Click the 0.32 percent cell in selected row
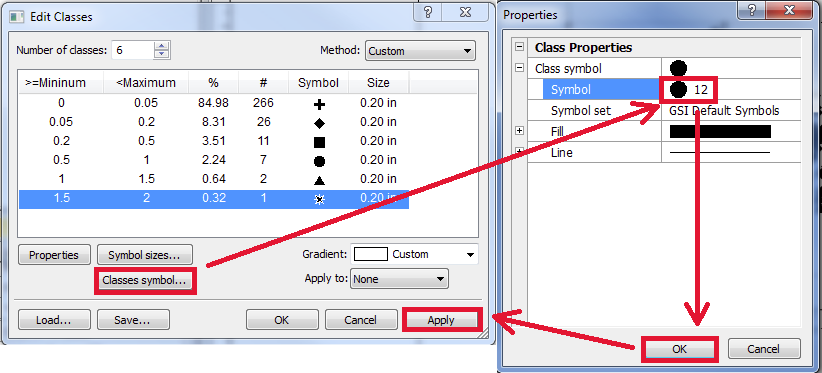This screenshot has width=822, height=373. coord(213,199)
